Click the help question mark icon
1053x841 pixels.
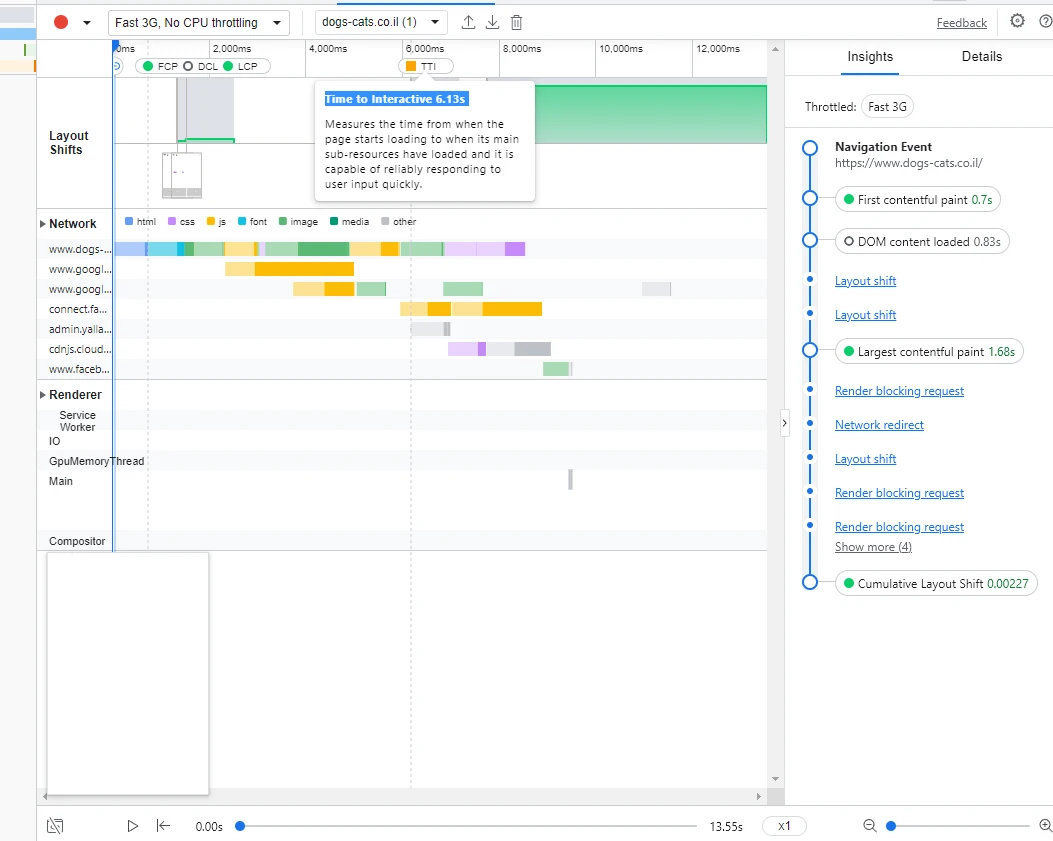tap(1046, 21)
